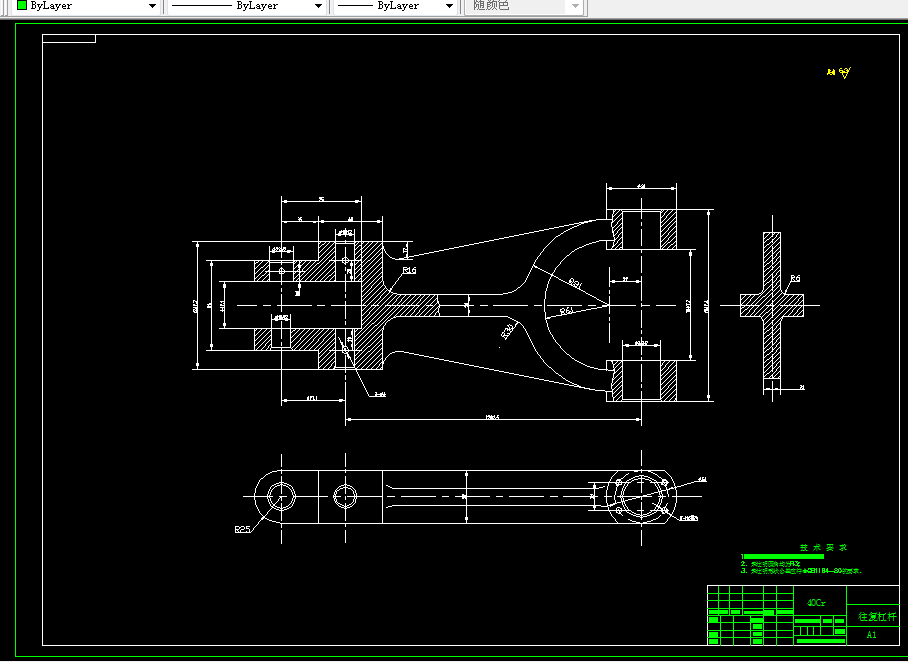The width and height of the screenshot is (908, 662).
Task: Select the R6 label on the cross-section view
Action: click(x=795, y=279)
